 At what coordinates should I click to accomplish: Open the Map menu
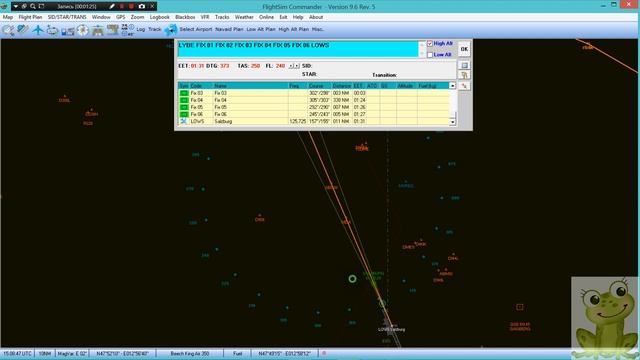point(8,17)
